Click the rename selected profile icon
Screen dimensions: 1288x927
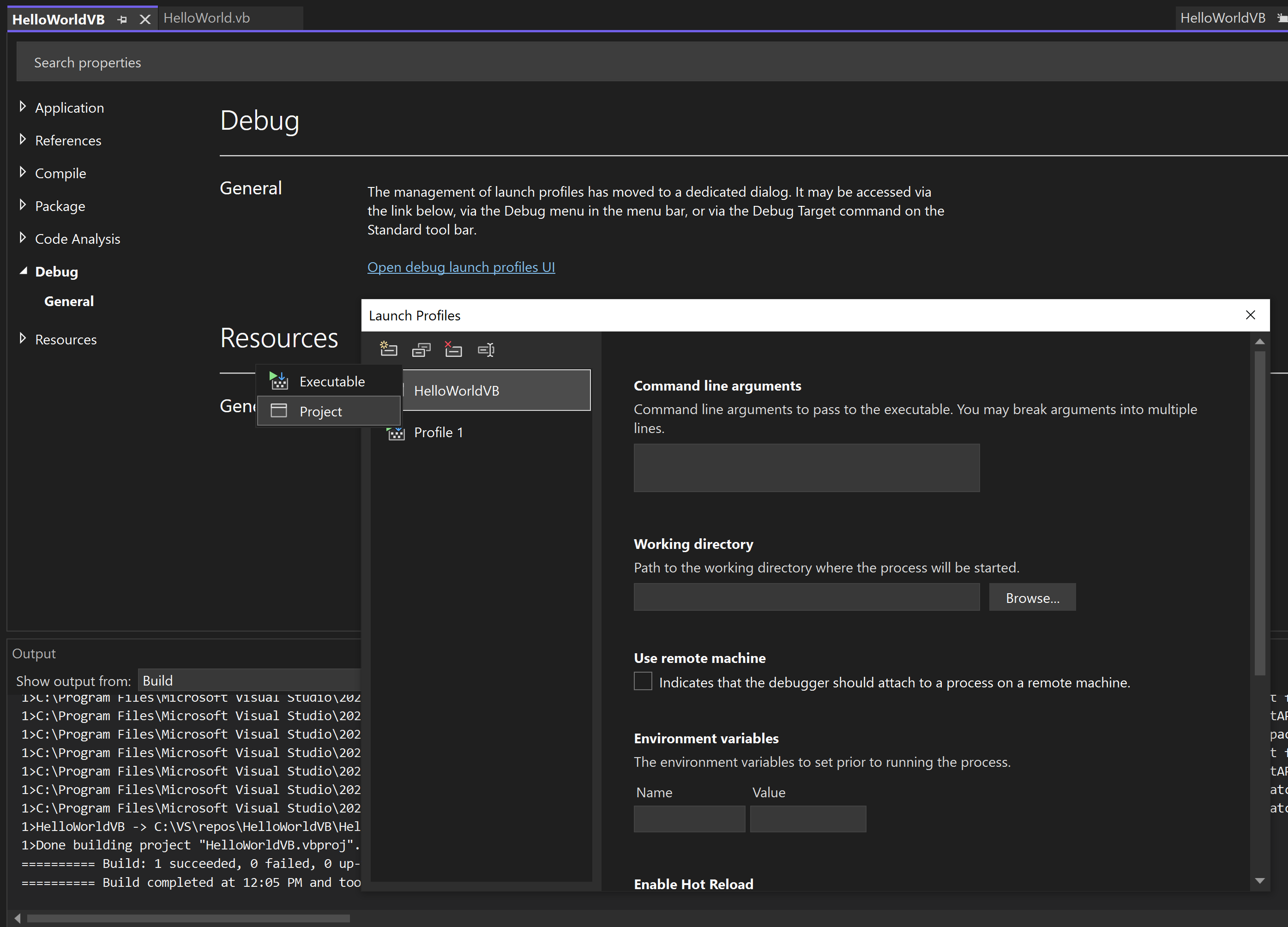coord(486,349)
